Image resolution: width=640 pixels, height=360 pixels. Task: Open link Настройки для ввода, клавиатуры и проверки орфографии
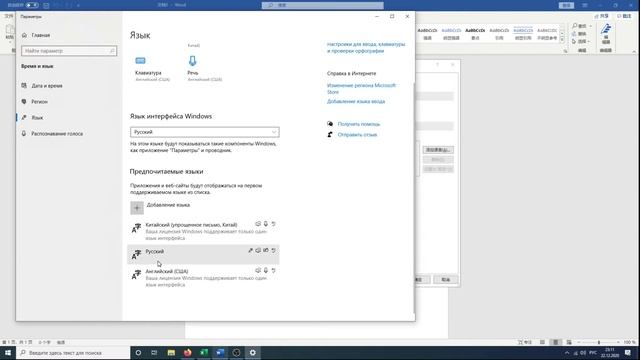[x=366, y=47]
